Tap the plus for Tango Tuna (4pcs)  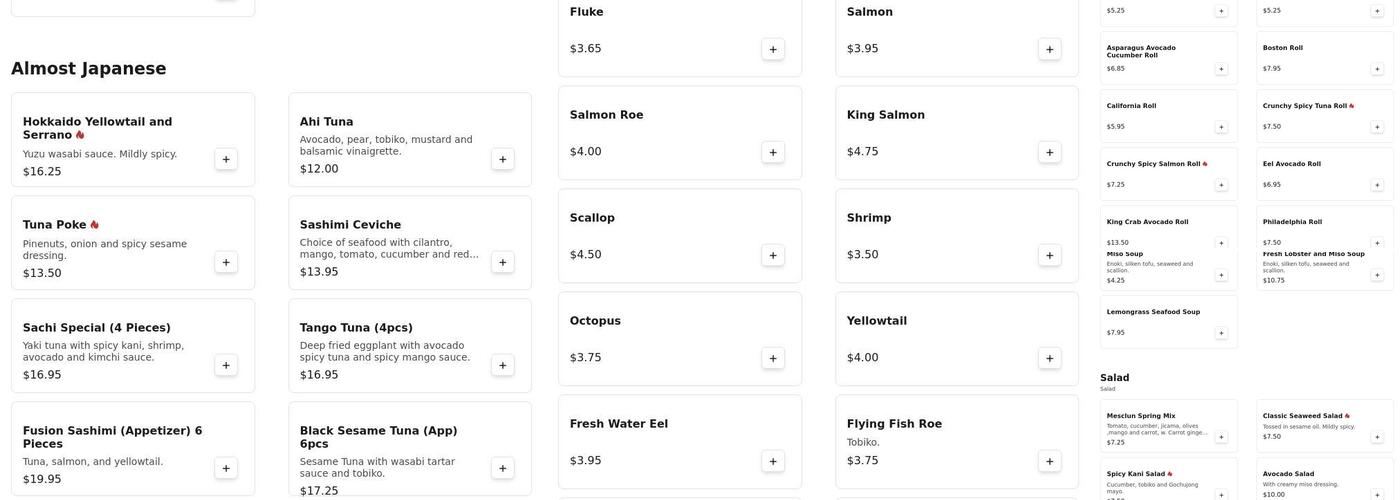(503, 365)
